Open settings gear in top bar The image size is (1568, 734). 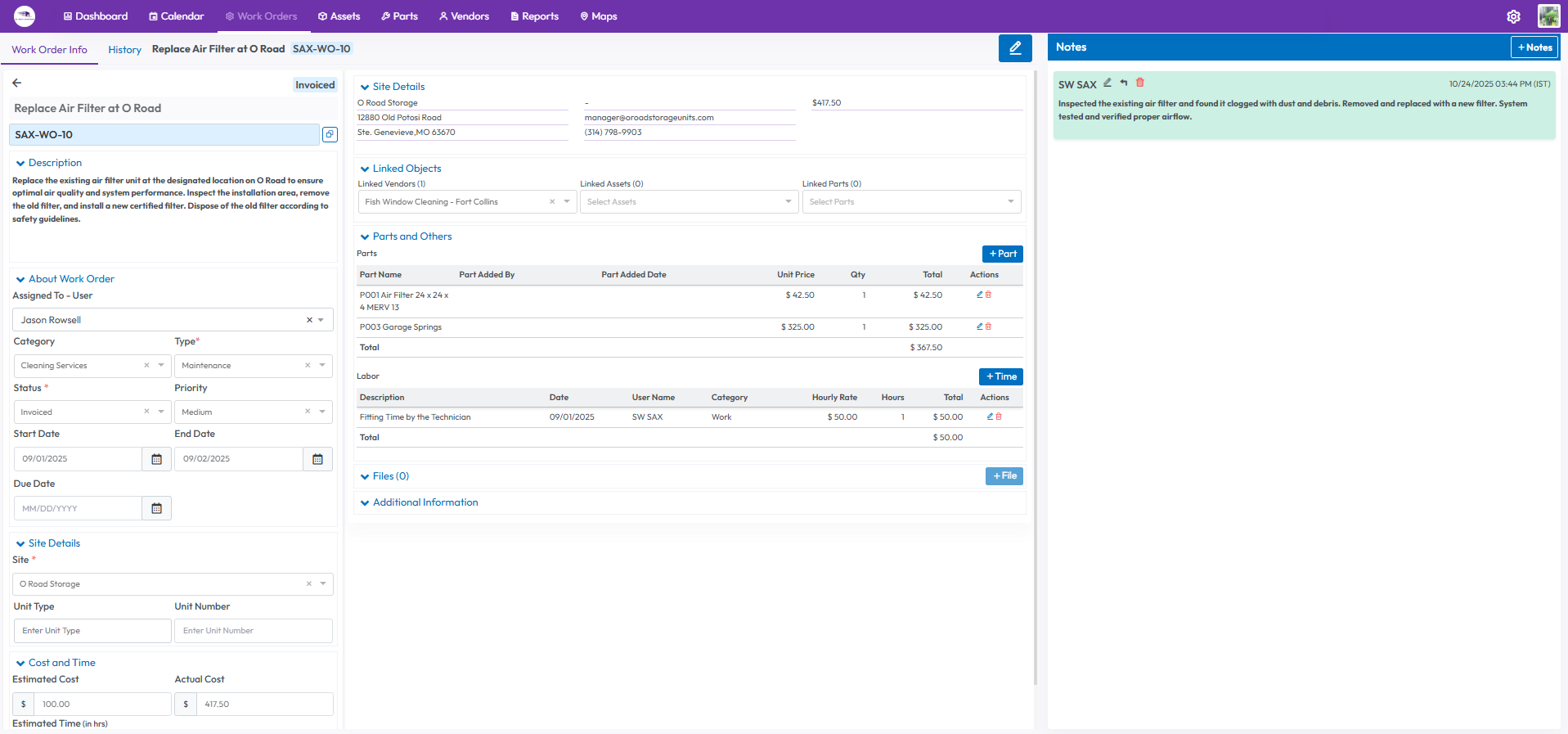(x=1513, y=16)
